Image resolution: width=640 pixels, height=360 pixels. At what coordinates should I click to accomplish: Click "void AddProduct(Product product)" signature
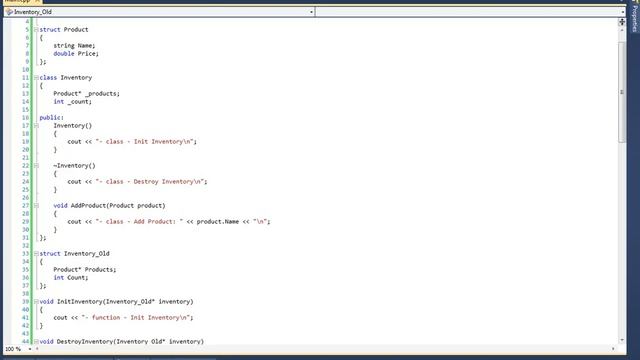(x=109, y=206)
